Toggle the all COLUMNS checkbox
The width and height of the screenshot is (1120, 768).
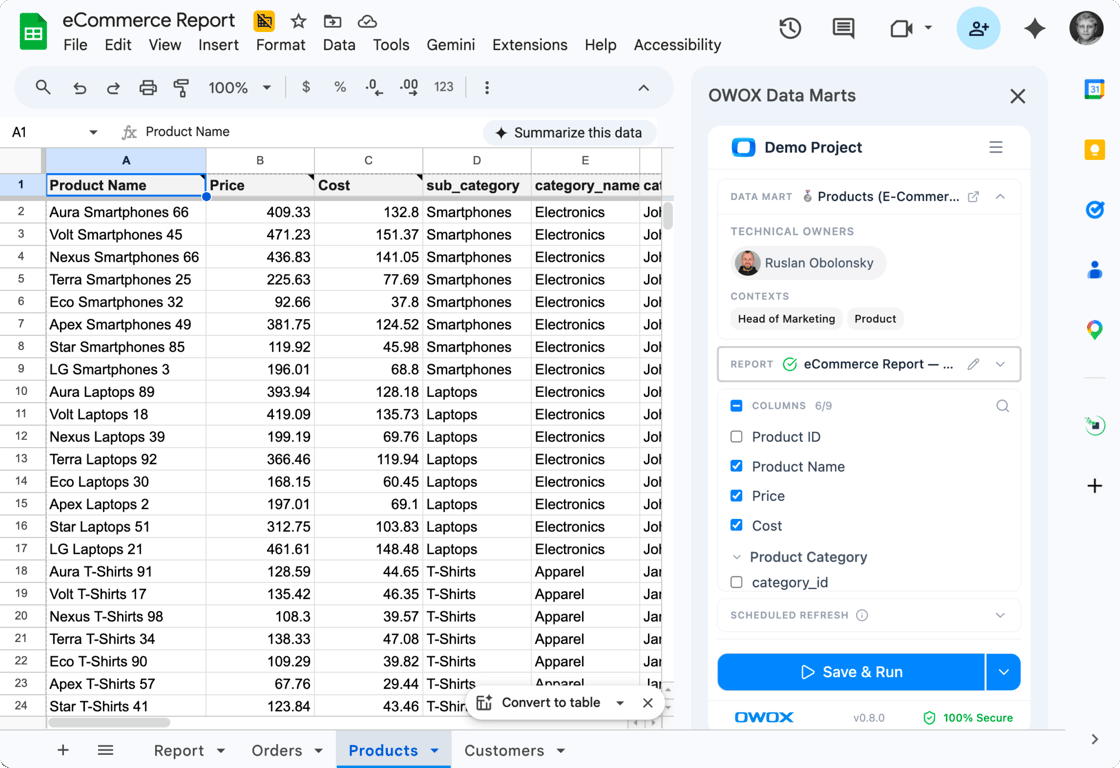coord(736,406)
